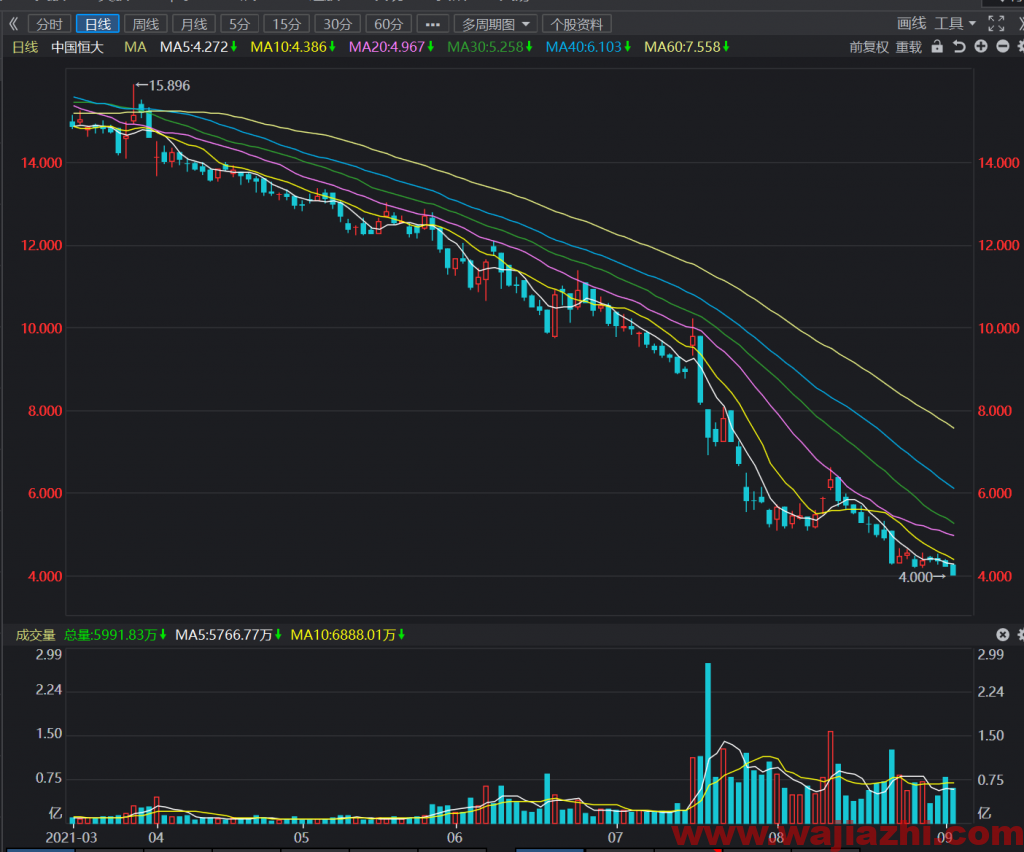Image resolution: width=1024 pixels, height=852 pixels.
Task: Collapse the panel with the double-left chevron
Action: (14, 24)
